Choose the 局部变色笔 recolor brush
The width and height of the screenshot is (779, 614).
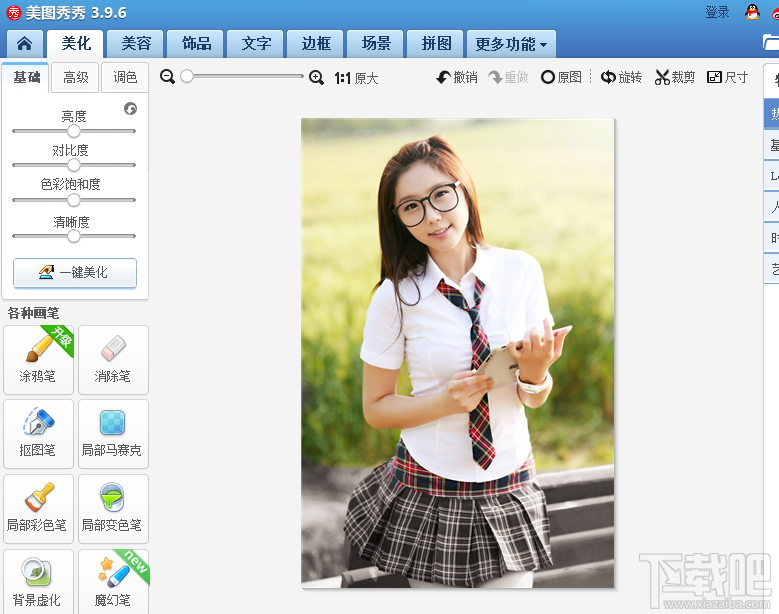(113, 508)
